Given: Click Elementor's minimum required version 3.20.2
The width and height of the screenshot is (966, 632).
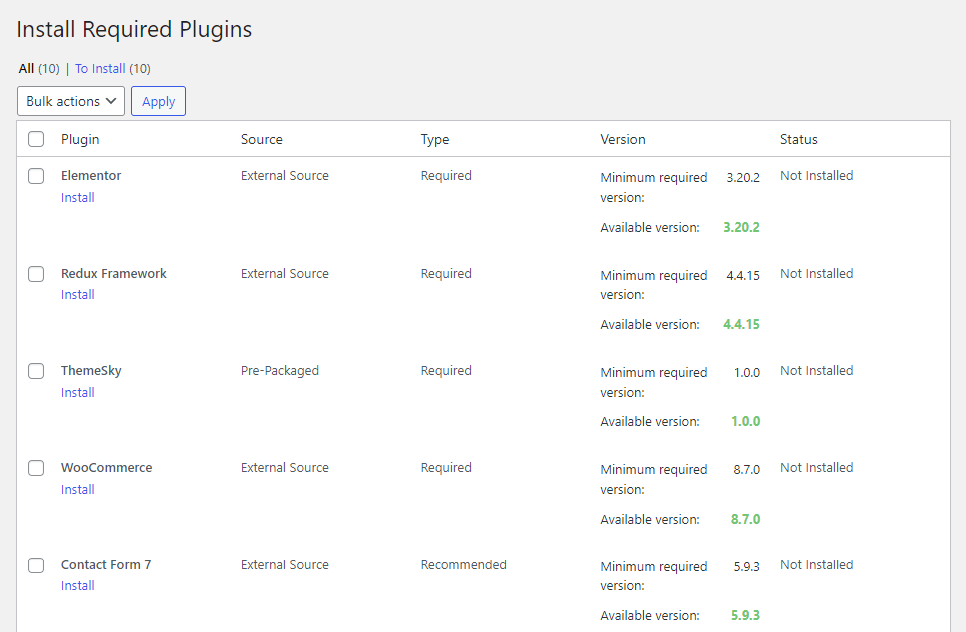Looking at the screenshot, I should coord(743,177).
